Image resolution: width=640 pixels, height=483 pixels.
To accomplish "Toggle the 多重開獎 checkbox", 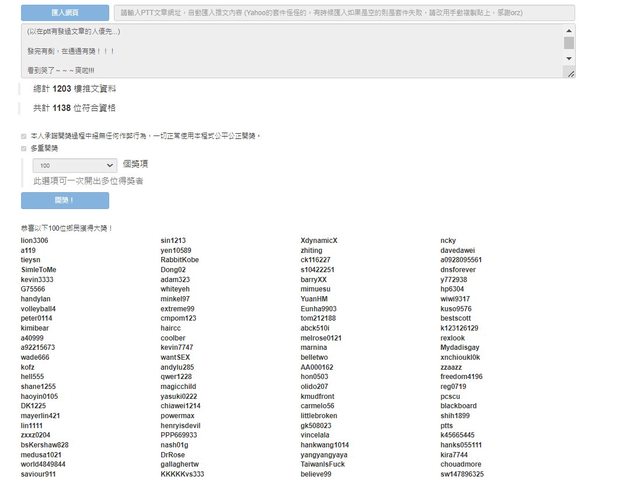I will 24,148.
